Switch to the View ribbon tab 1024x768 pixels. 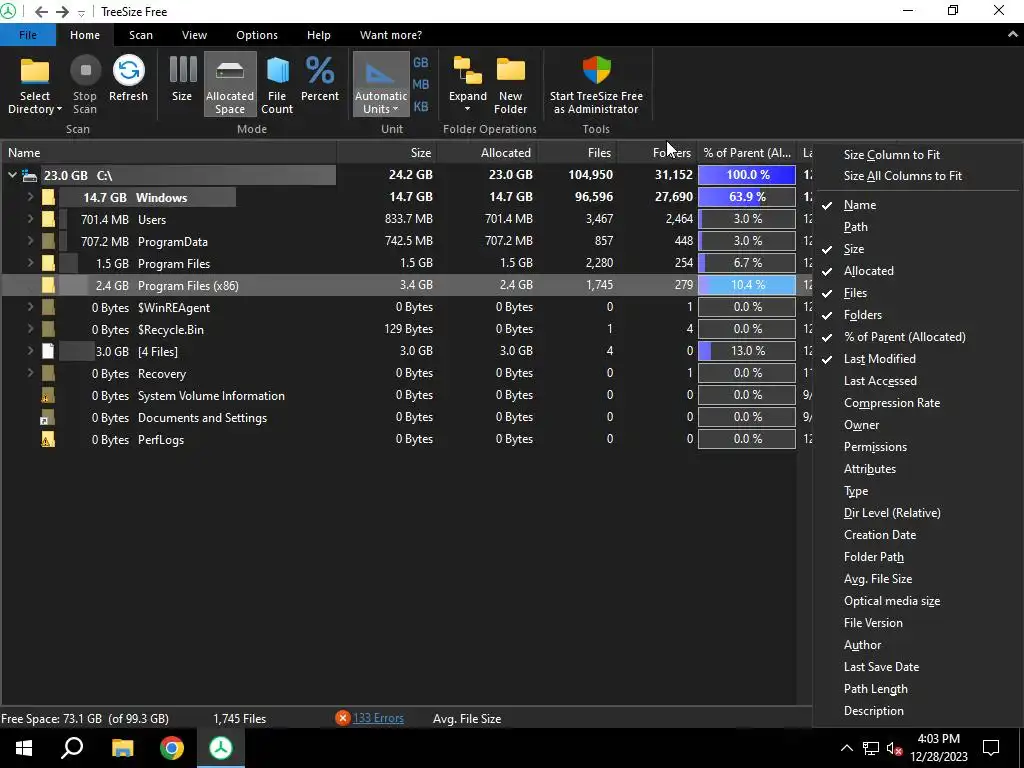[x=194, y=35]
